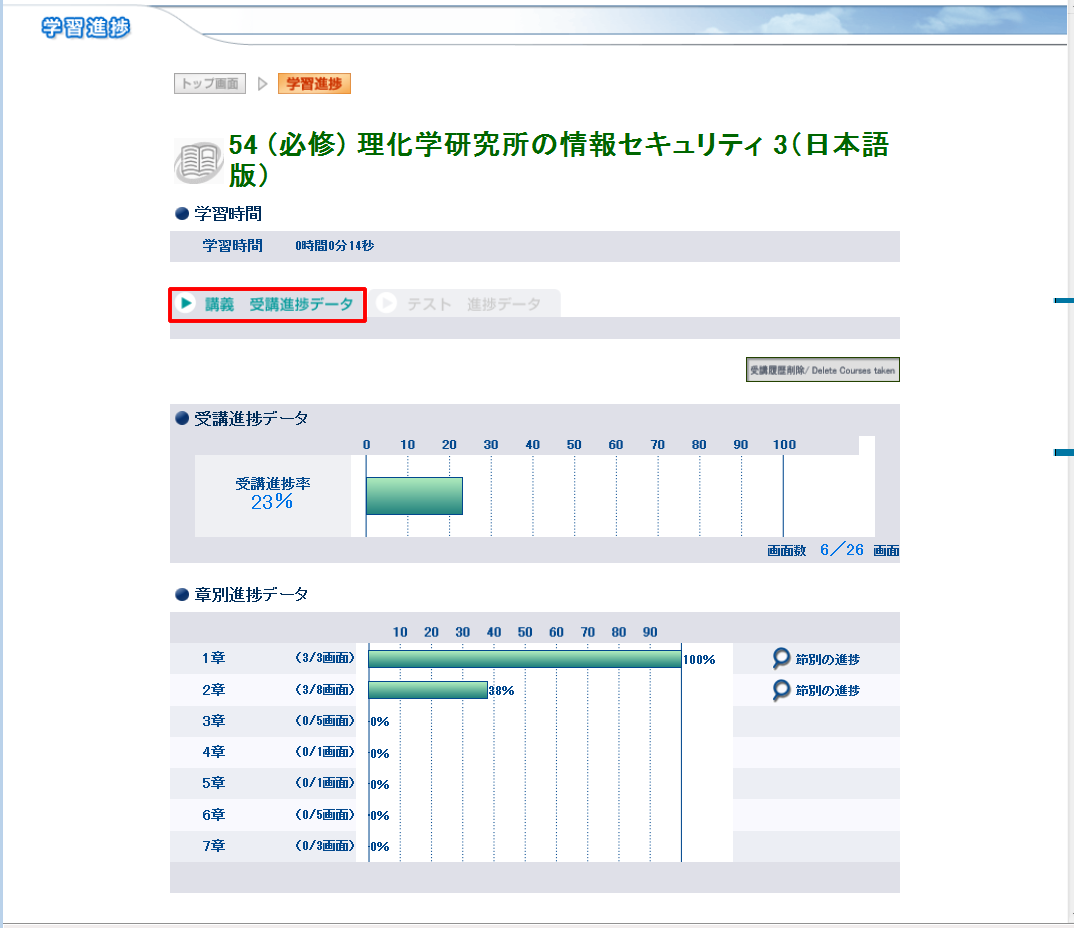
Task: Open 節別の進捗 link for 2章
Action: click(827, 691)
